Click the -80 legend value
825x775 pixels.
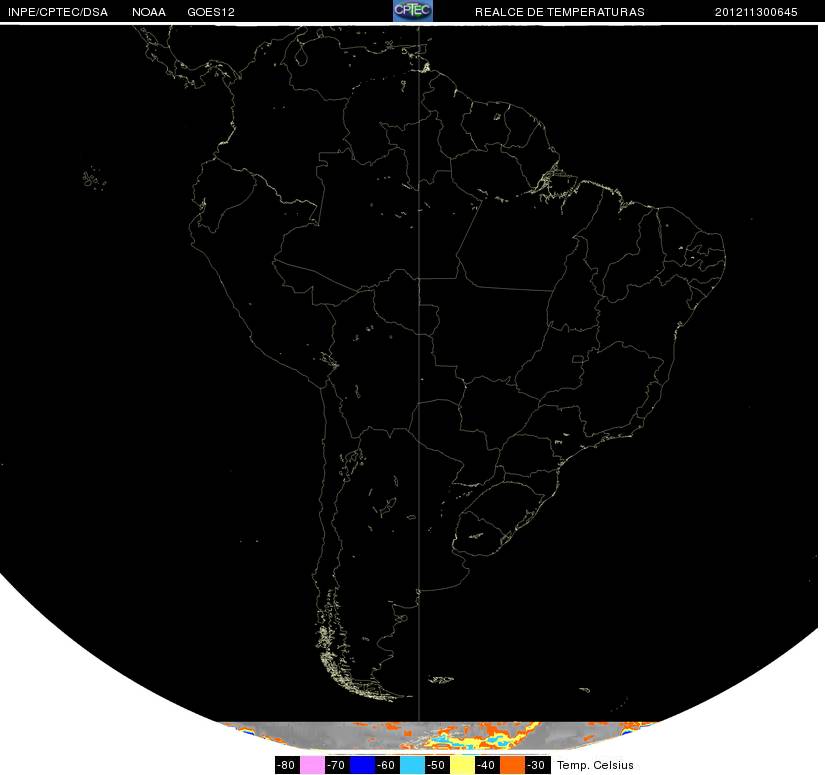pyautogui.click(x=287, y=765)
